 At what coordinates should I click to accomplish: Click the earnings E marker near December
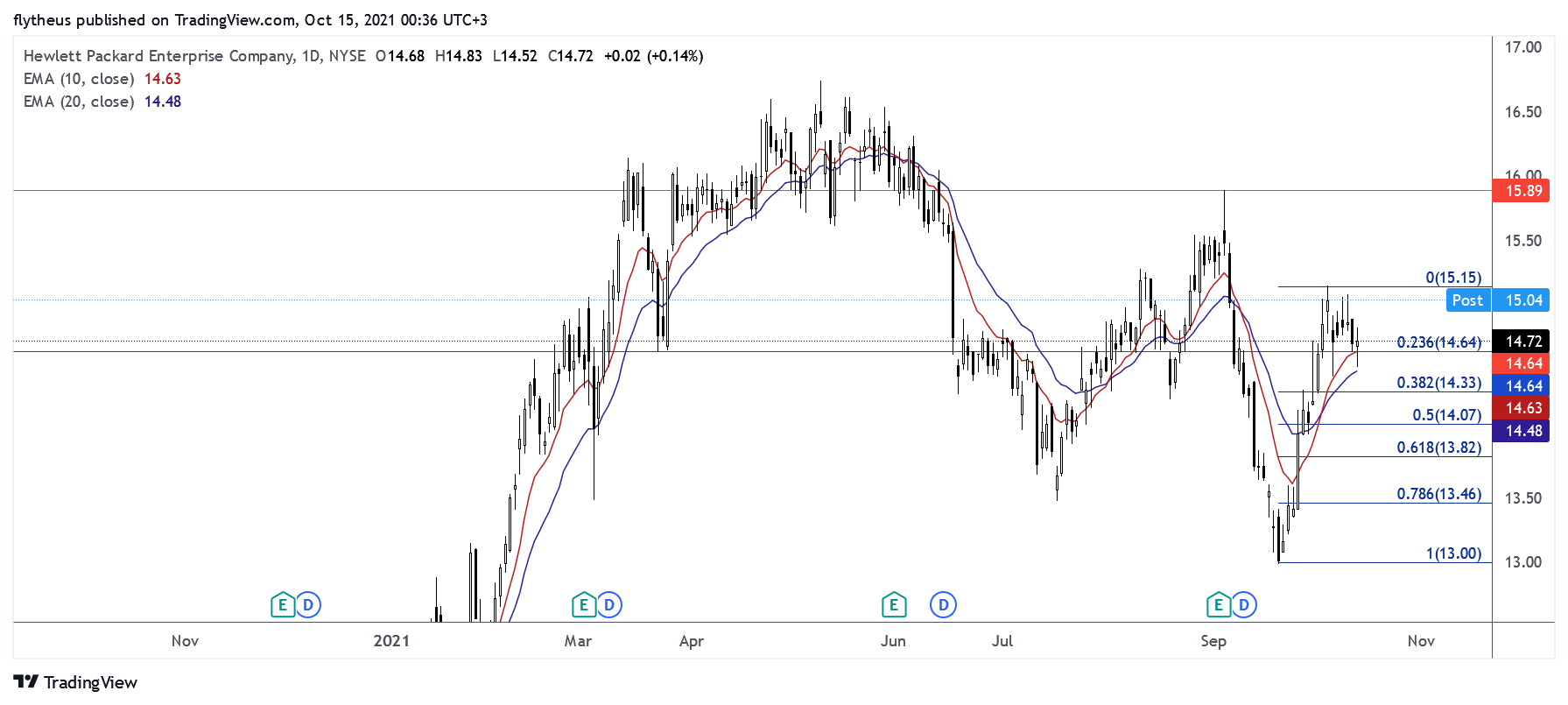(282, 605)
